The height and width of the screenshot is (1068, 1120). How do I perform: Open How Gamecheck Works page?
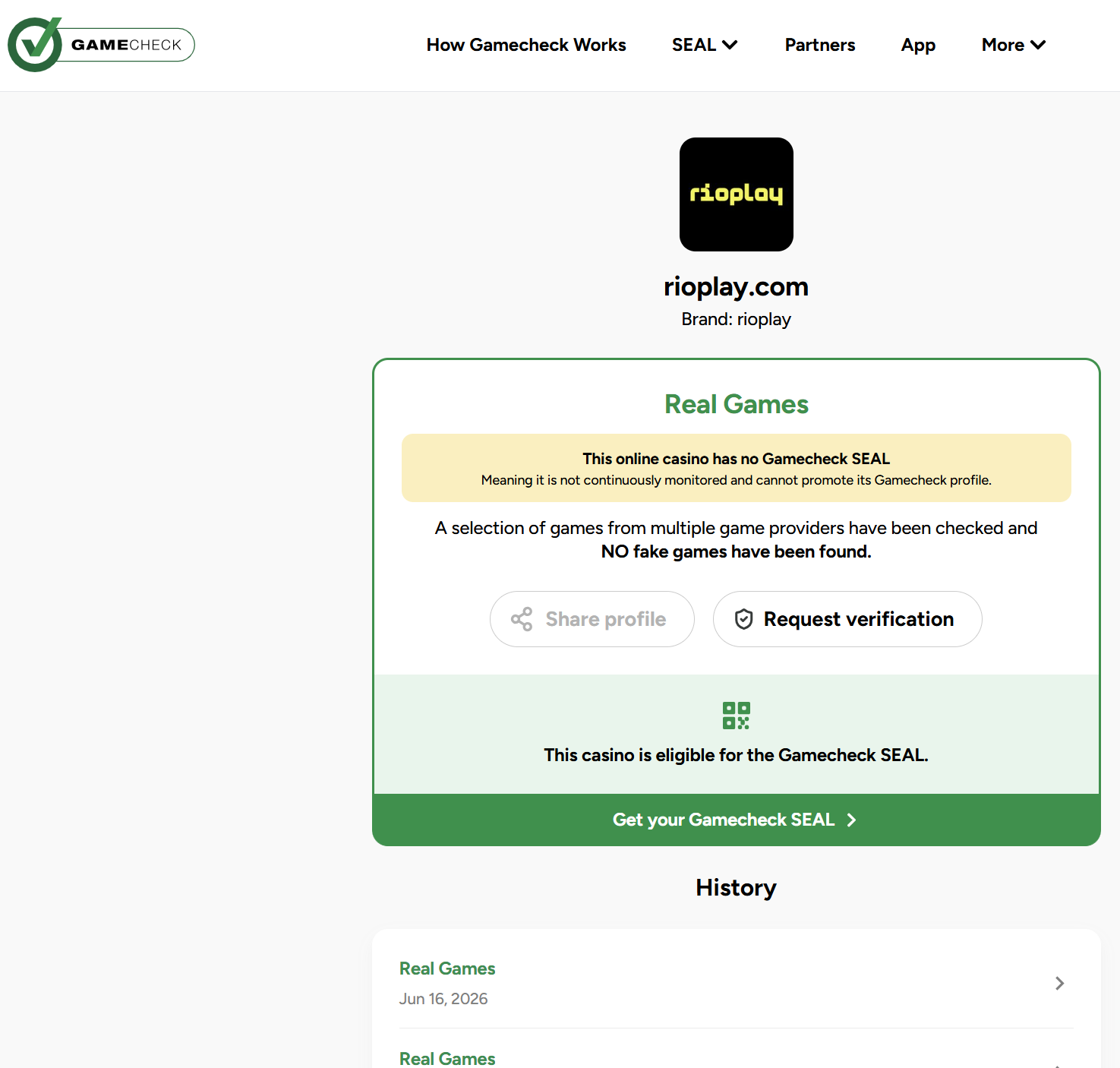526,45
